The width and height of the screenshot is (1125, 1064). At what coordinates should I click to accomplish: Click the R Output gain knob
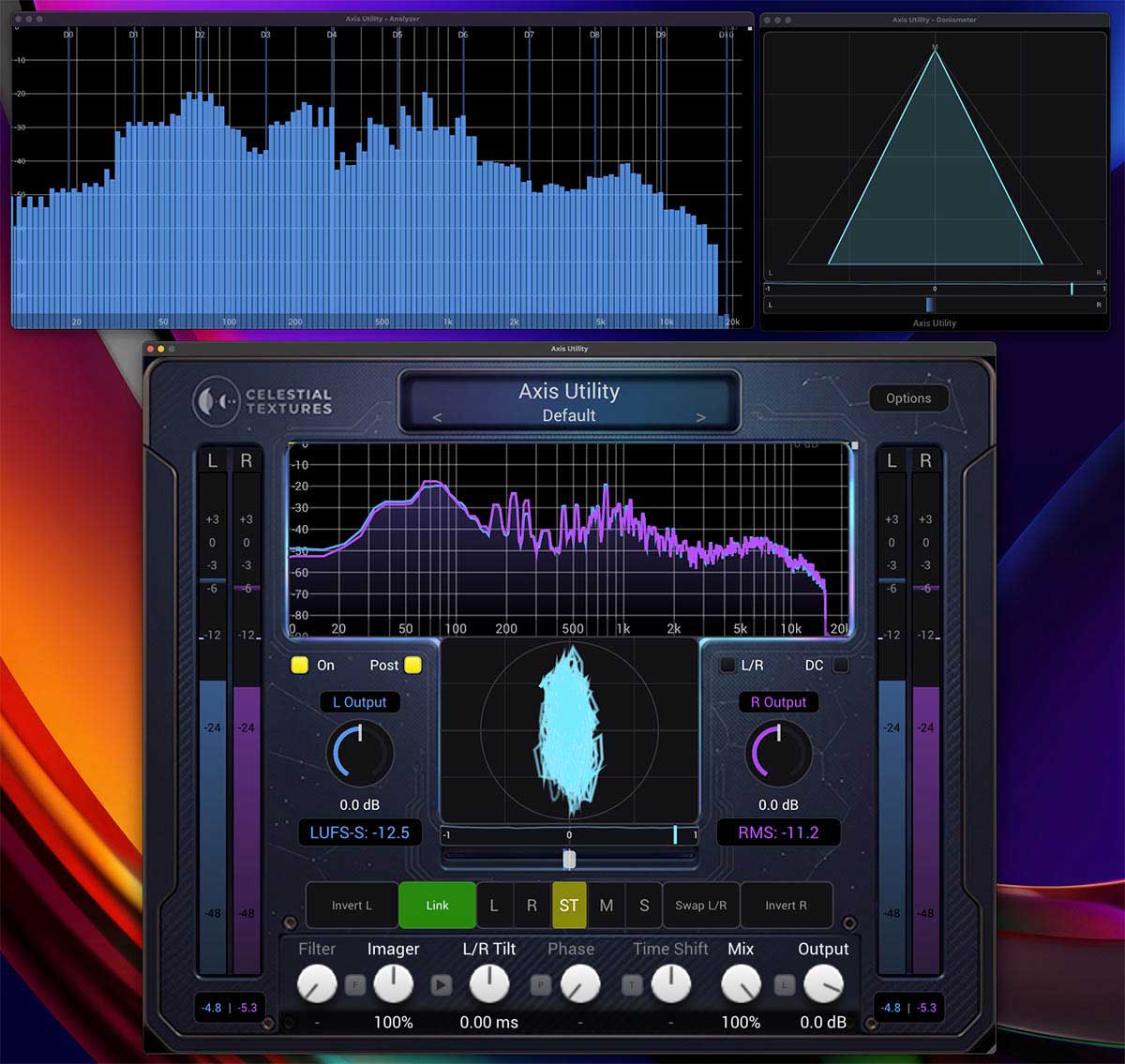[x=778, y=754]
